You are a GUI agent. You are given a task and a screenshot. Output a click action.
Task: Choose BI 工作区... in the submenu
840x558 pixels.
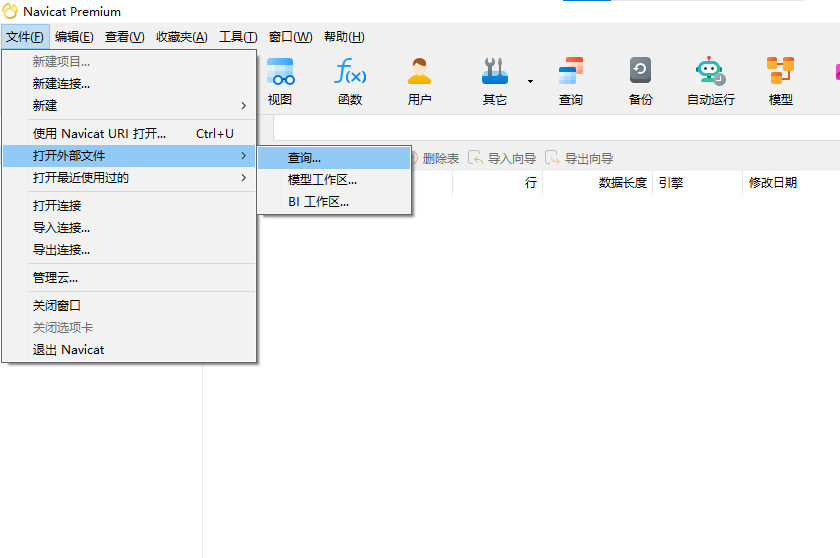(334, 202)
